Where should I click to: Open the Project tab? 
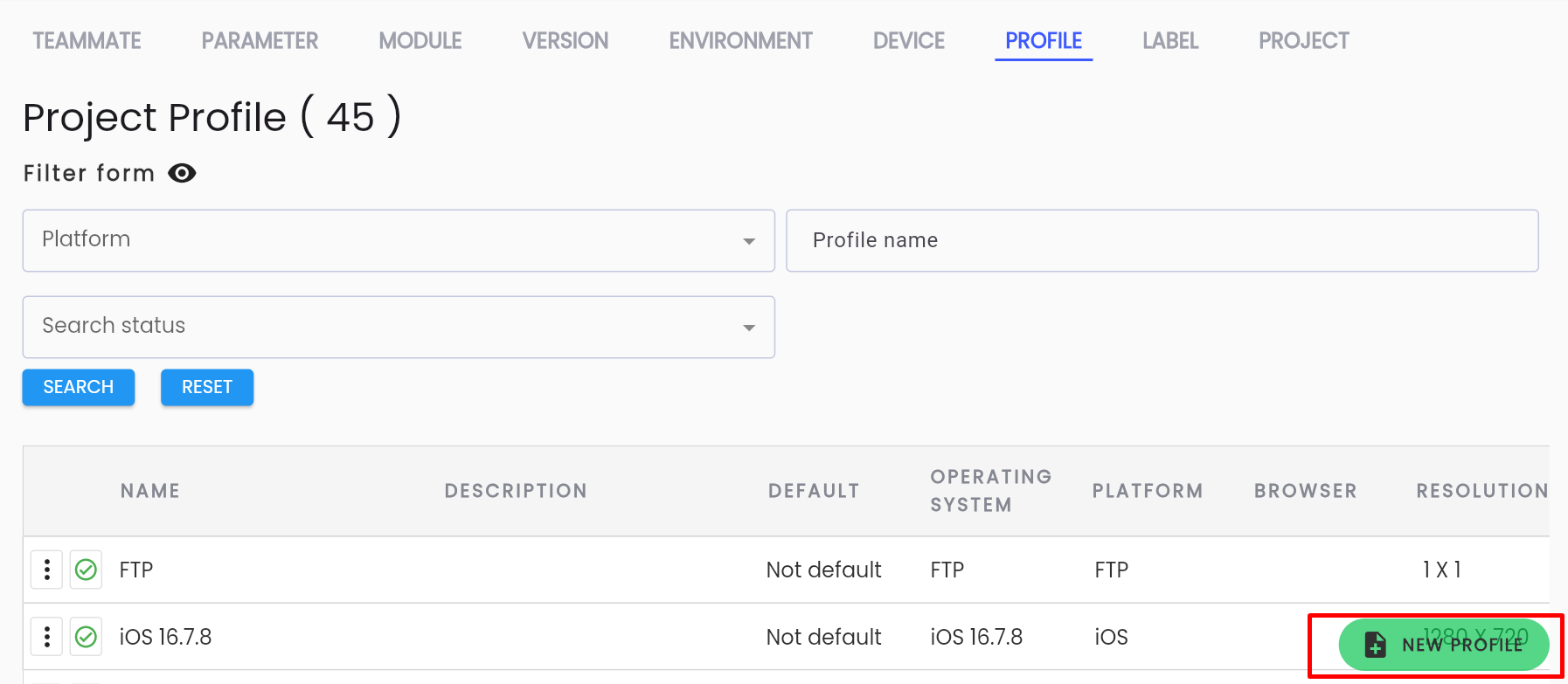pos(1303,41)
